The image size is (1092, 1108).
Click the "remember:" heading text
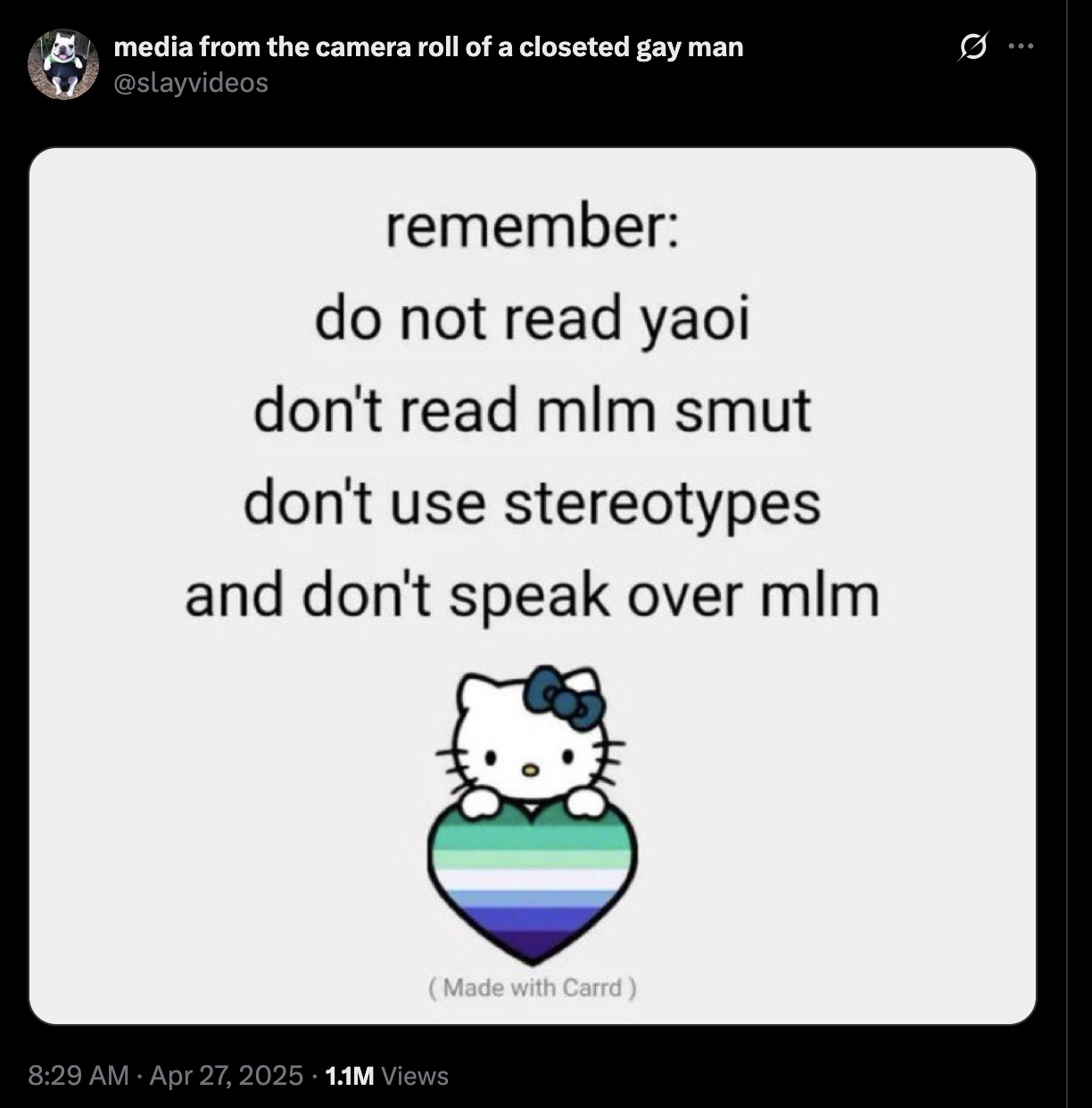click(x=532, y=227)
